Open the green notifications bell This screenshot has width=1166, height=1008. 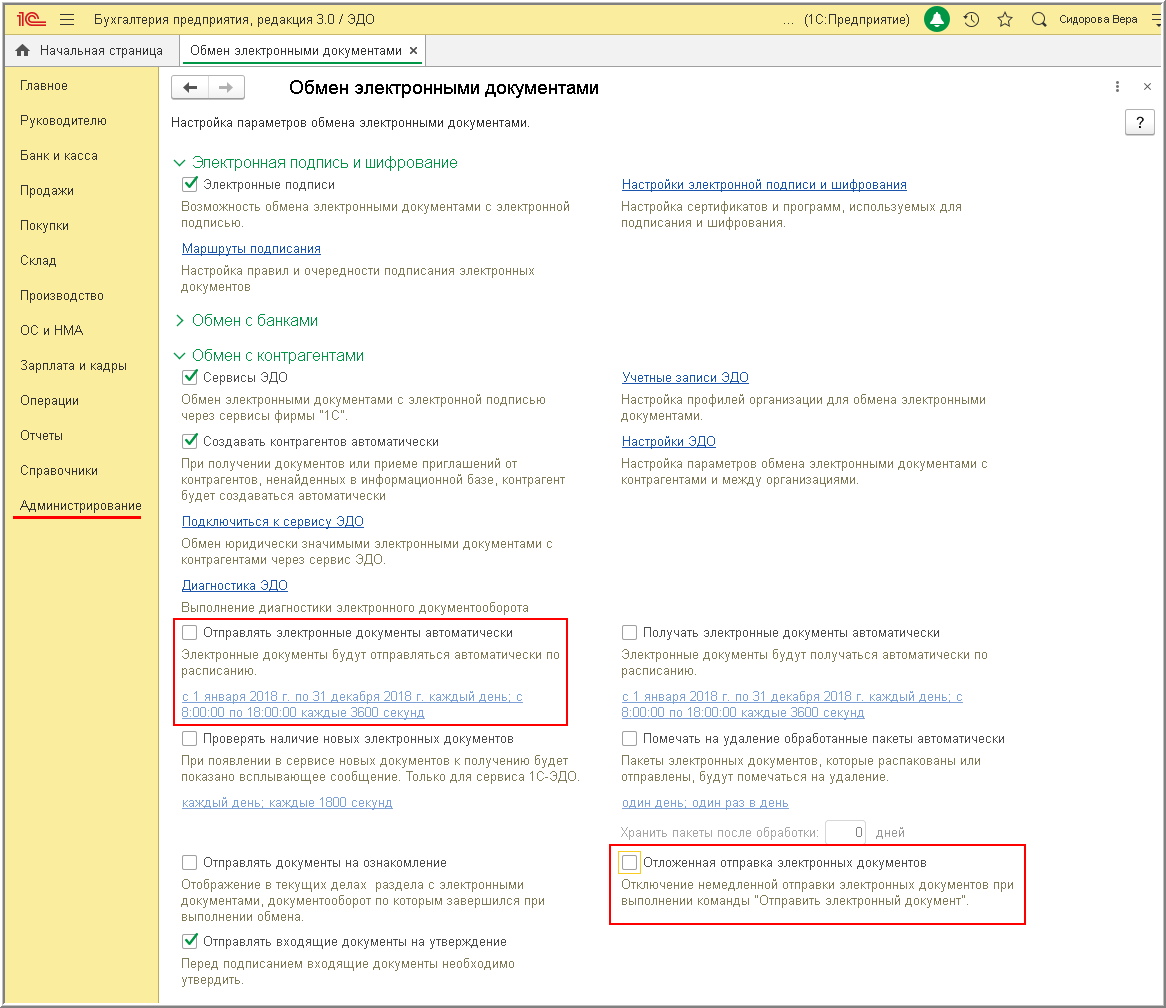(x=936, y=20)
